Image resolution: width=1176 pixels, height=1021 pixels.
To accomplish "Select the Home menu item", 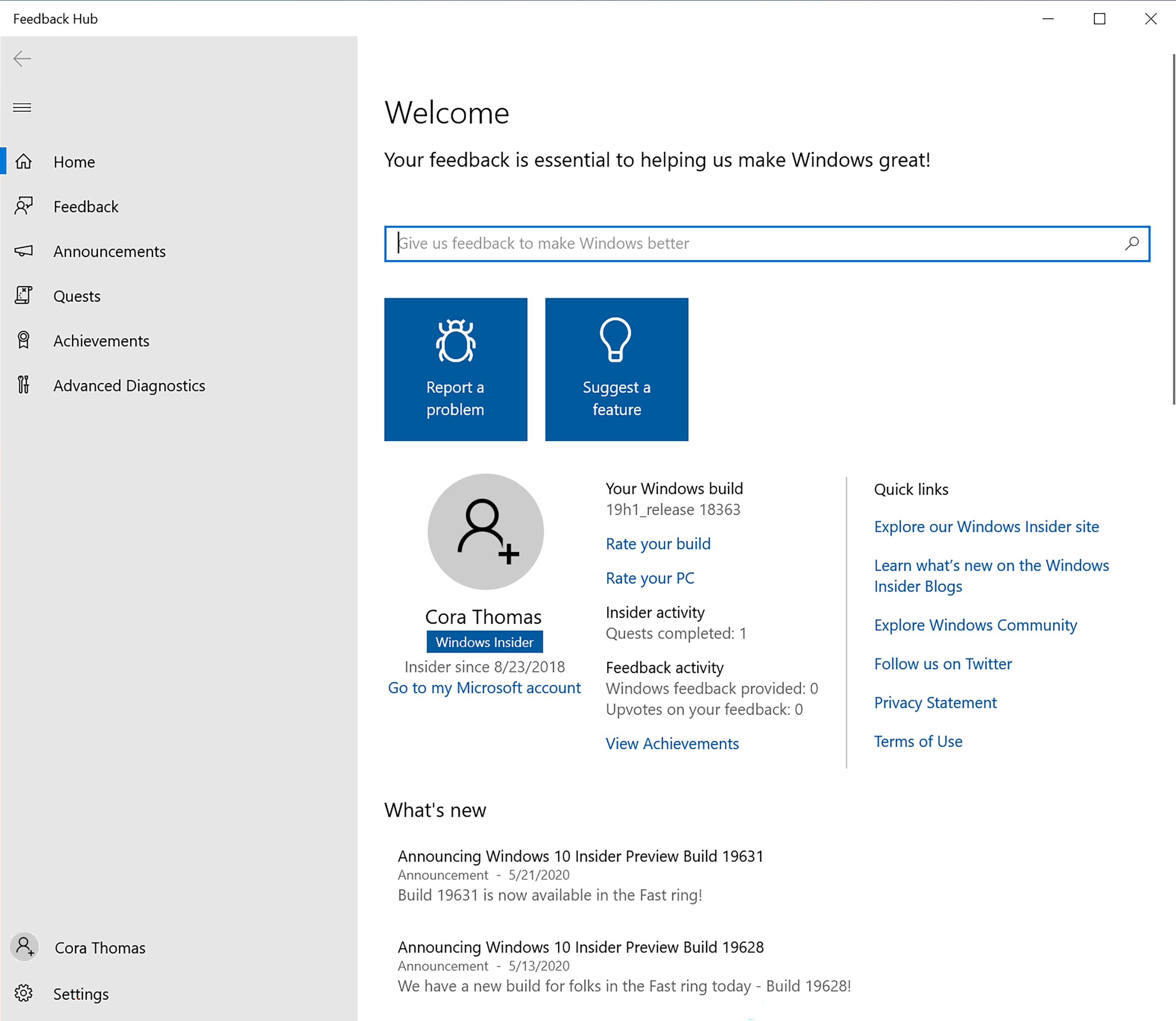I will 75,161.
